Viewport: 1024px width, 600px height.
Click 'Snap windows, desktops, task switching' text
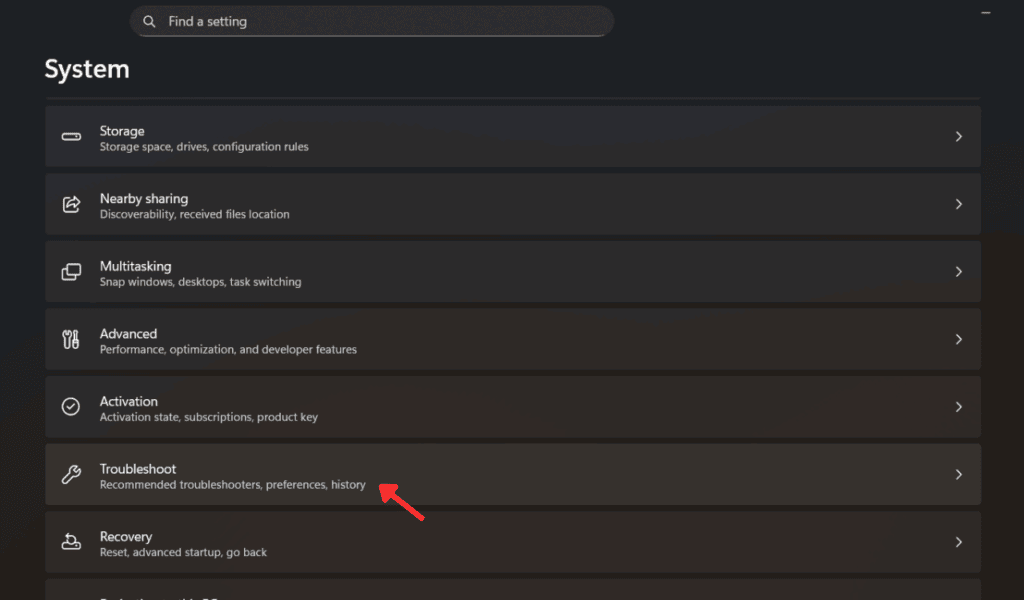point(200,282)
